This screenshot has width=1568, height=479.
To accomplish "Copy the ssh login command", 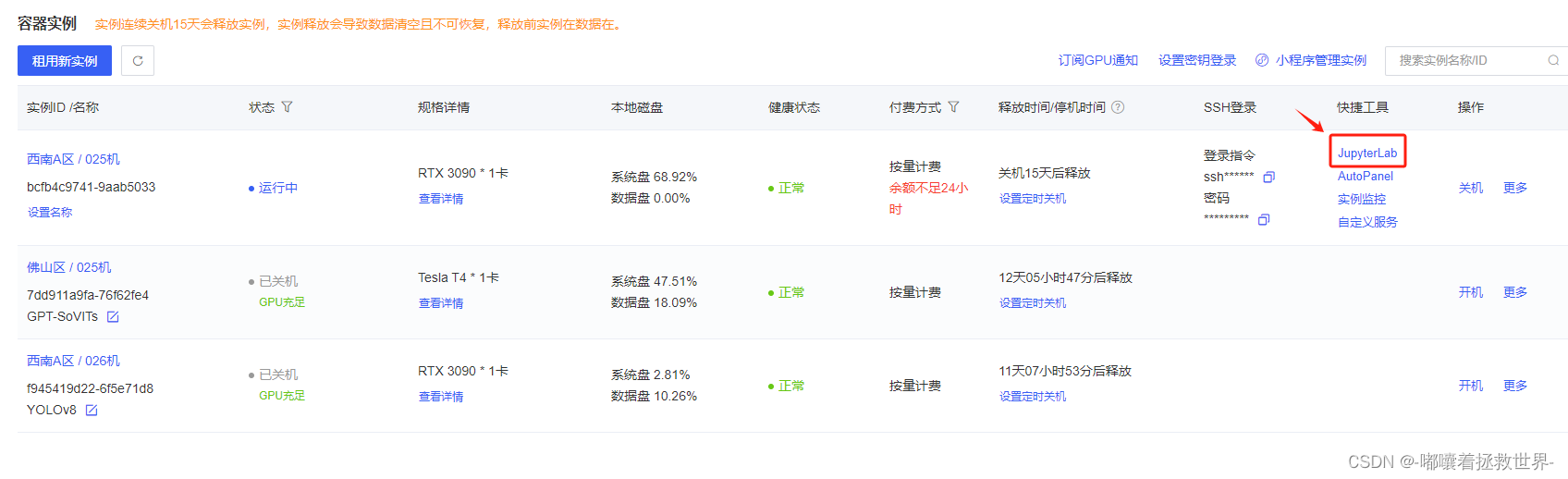I will (x=1268, y=177).
